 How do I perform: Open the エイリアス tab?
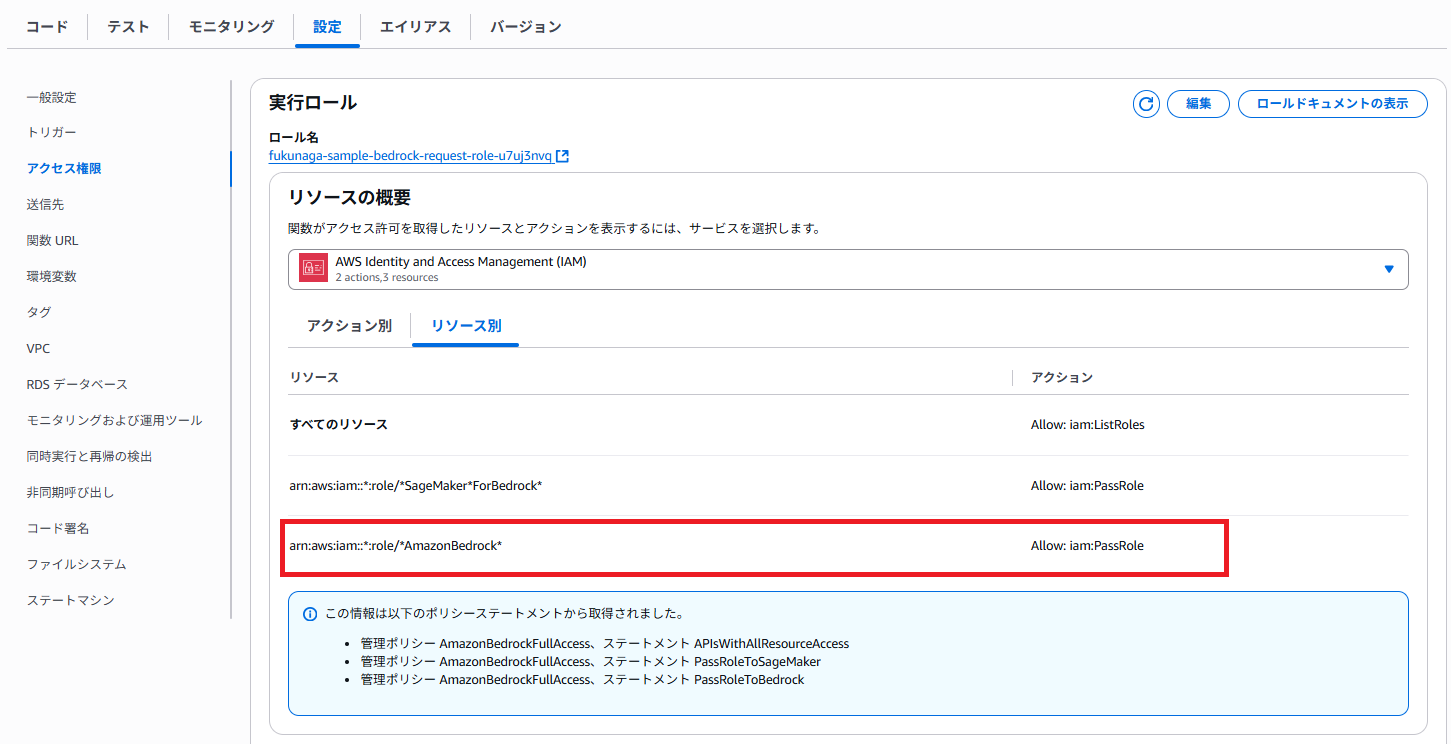coord(415,27)
